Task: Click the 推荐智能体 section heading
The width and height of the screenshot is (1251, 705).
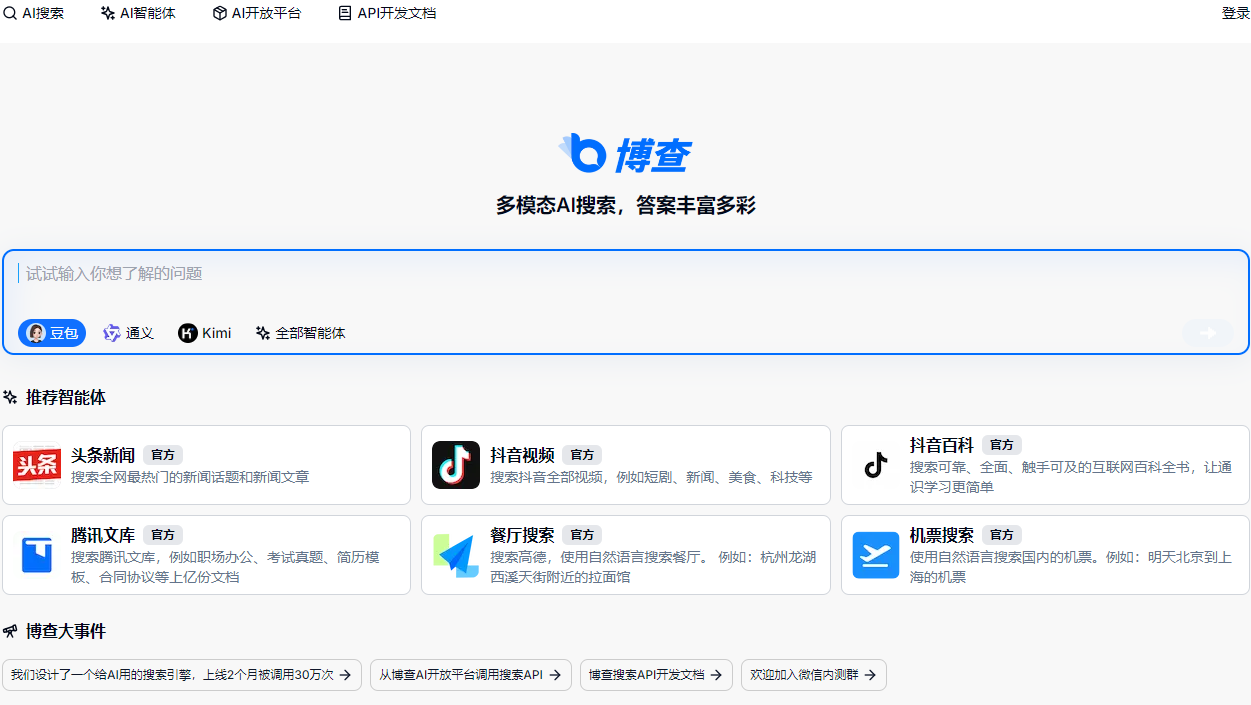Action: coord(66,397)
